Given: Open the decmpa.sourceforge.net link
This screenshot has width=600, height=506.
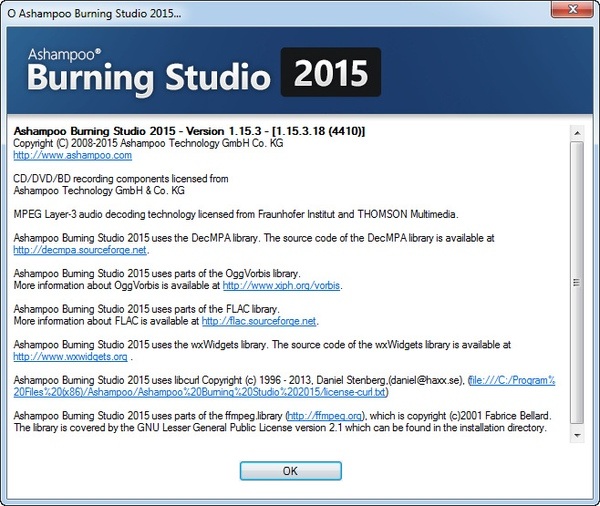Looking at the screenshot, I should pos(80,250).
